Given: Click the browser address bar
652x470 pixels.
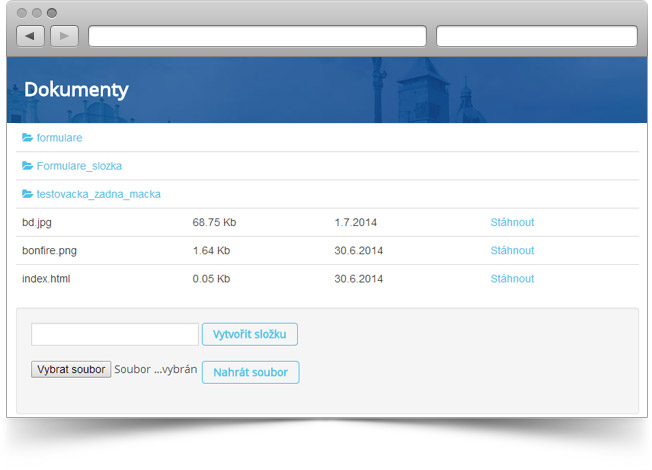Looking at the screenshot, I should pos(257,36).
